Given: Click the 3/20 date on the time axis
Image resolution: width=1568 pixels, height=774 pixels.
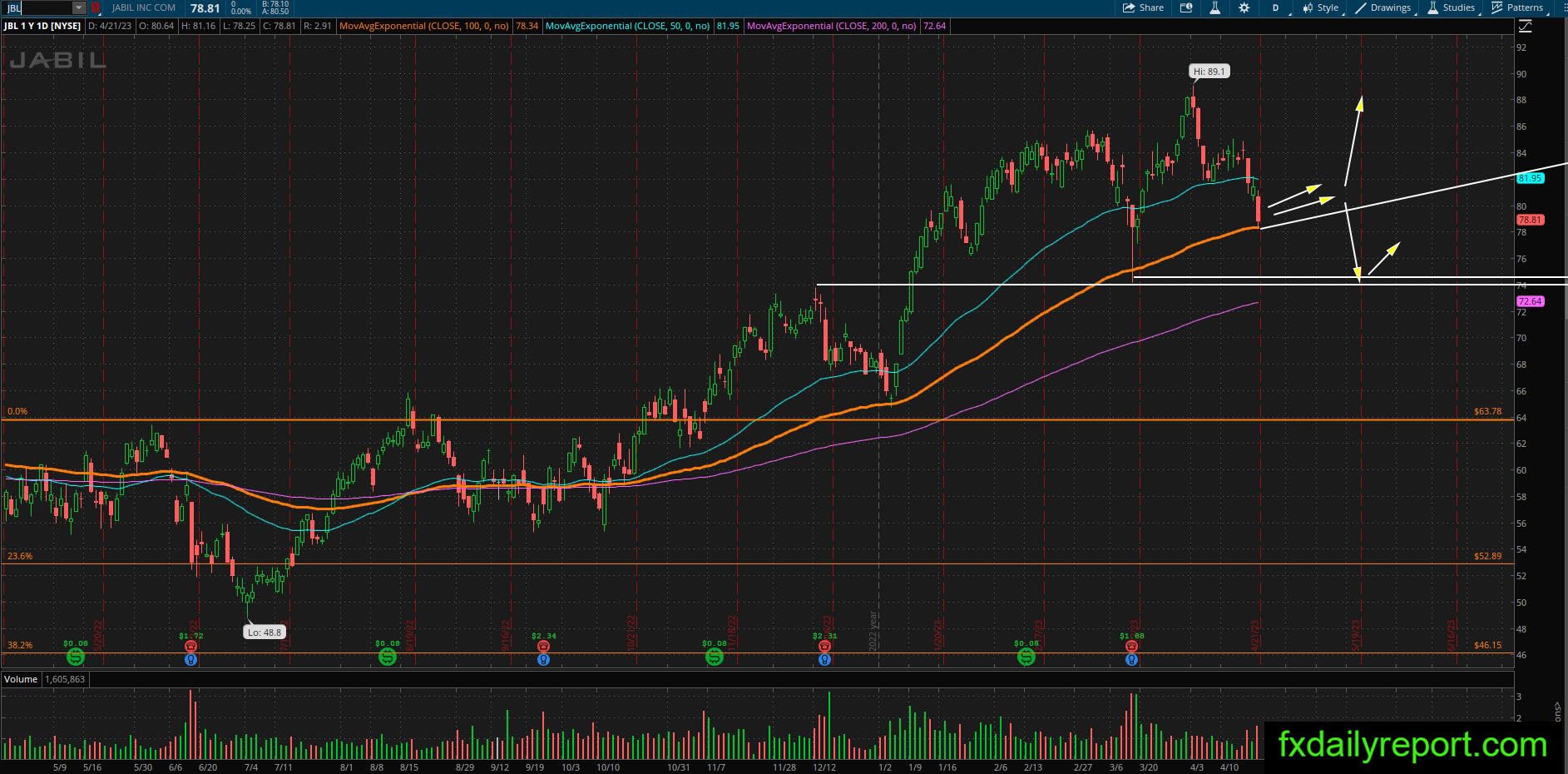Looking at the screenshot, I should tap(1148, 767).
